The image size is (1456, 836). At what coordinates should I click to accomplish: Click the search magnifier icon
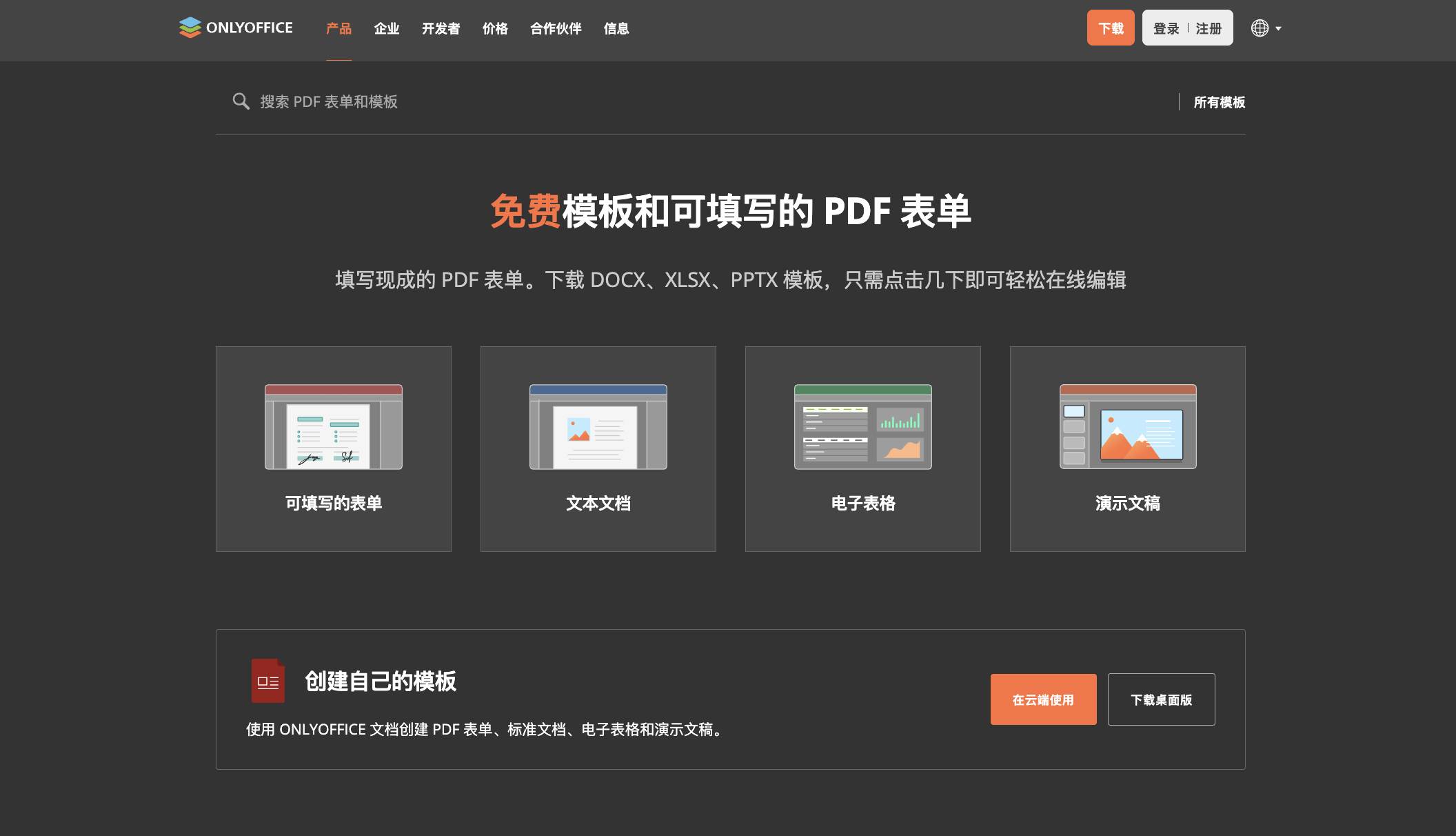[x=241, y=101]
